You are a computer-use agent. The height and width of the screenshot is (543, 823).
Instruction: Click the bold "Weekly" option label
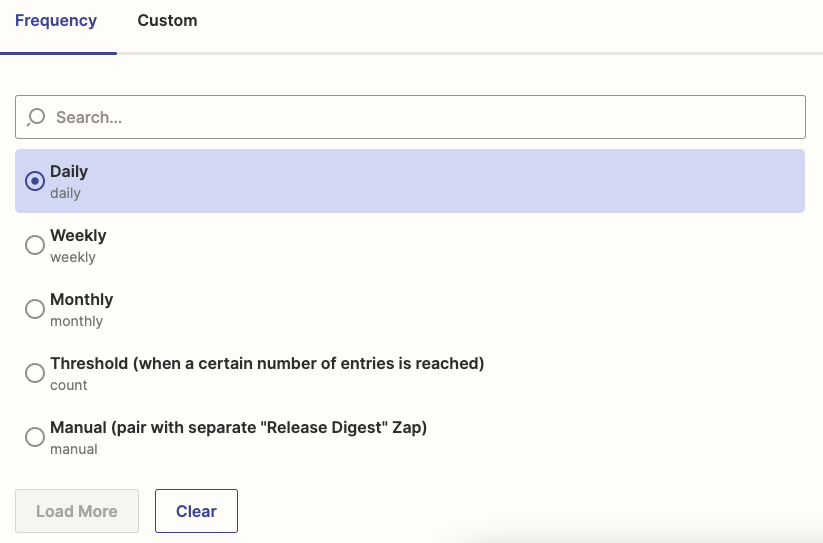78,236
